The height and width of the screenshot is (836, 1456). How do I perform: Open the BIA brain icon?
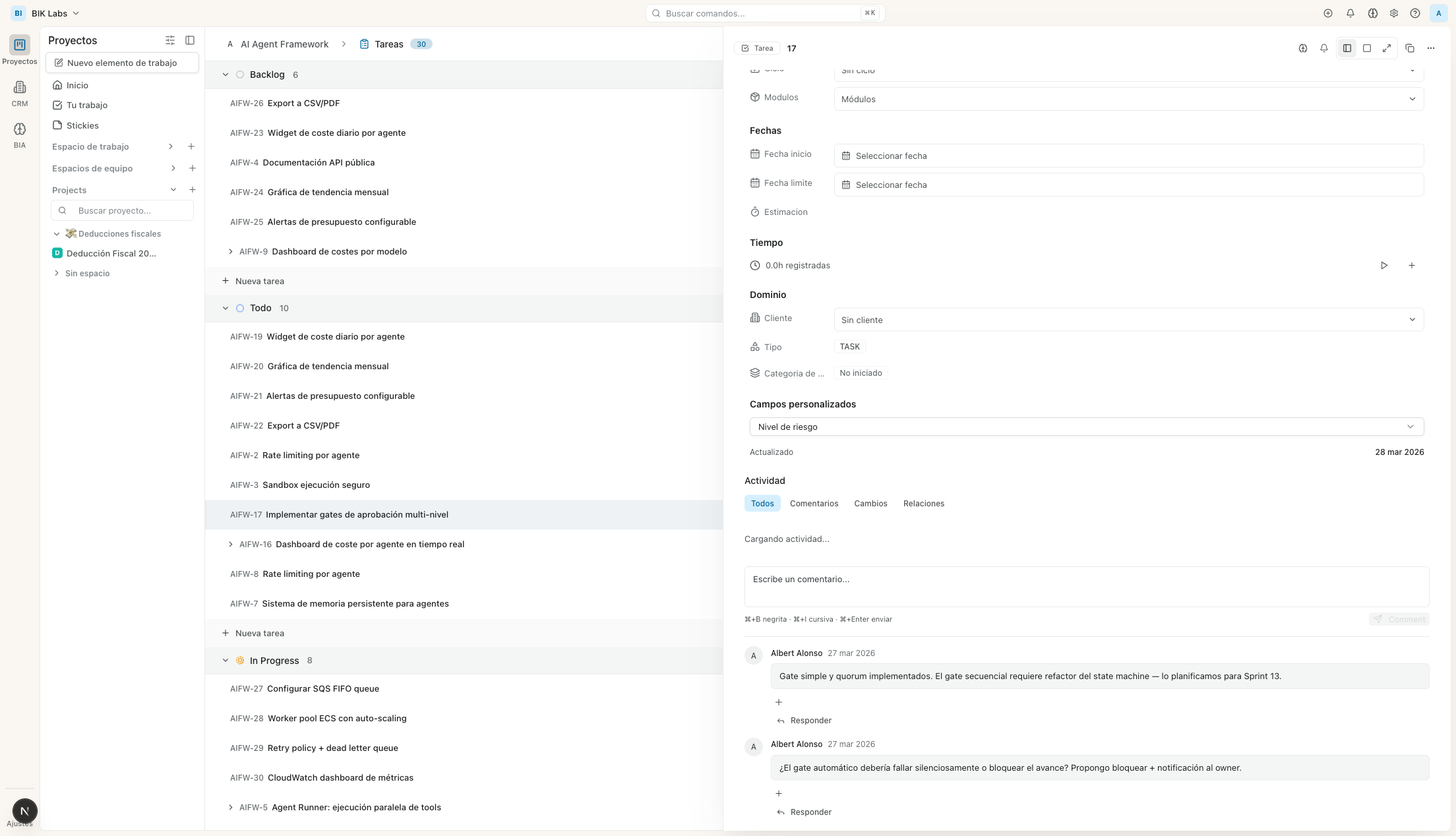click(x=20, y=134)
